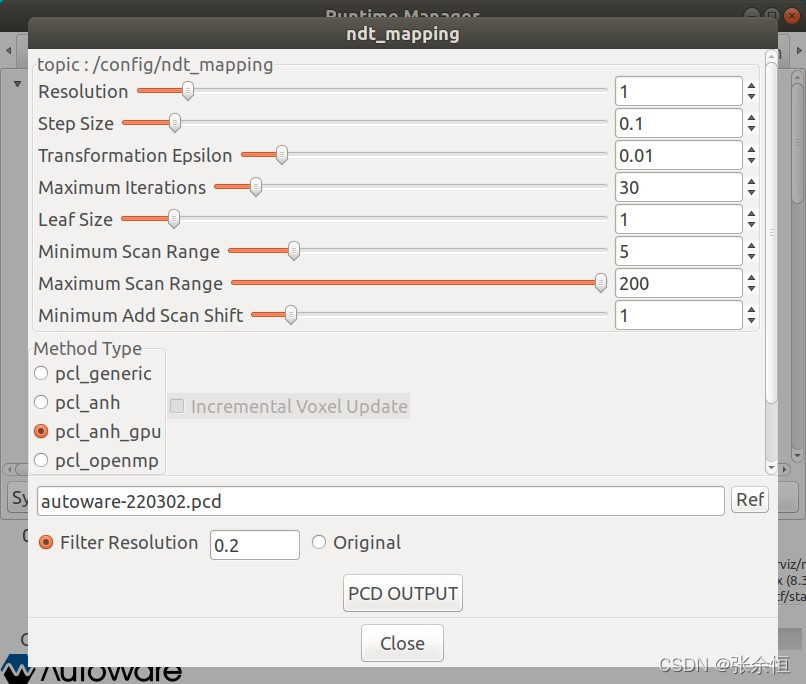Decrease Maximum Scan Range with down arrow
The height and width of the screenshot is (684, 806).
click(752, 288)
